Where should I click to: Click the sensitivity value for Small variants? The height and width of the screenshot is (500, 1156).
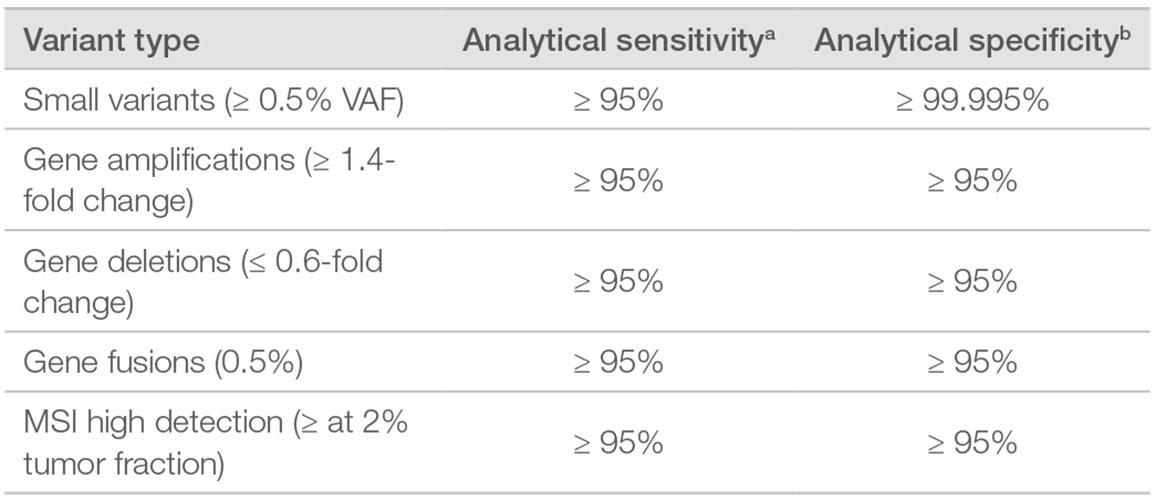tap(618, 102)
